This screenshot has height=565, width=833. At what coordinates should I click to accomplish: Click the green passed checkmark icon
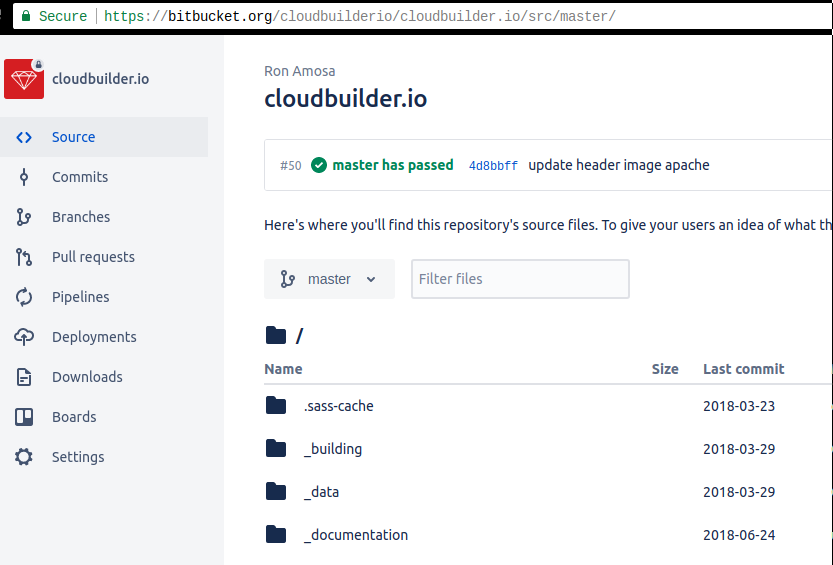click(x=319, y=165)
